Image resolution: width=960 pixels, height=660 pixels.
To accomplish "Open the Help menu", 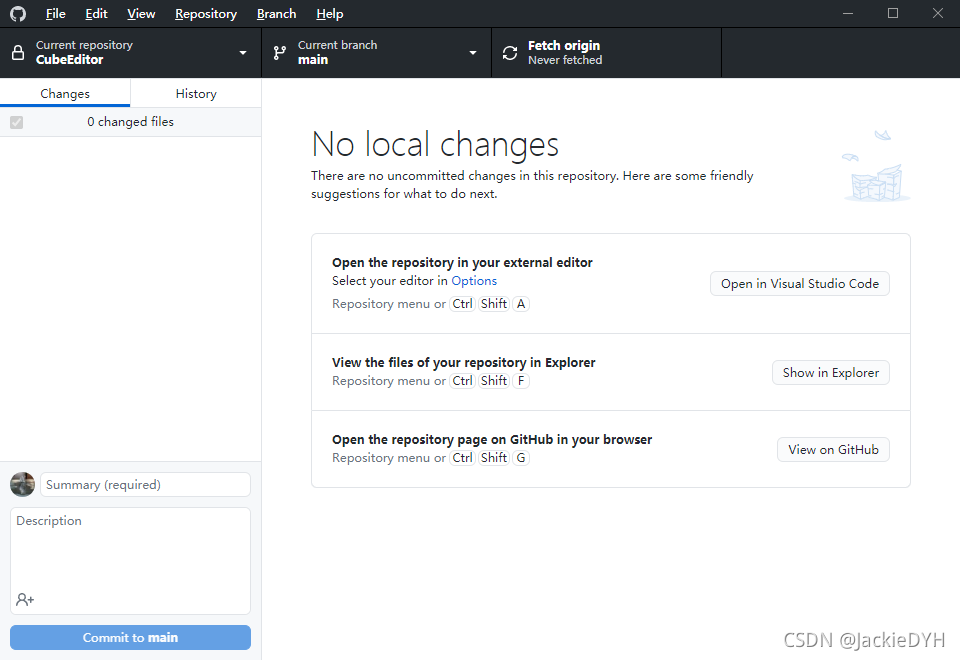I will point(329,13).
